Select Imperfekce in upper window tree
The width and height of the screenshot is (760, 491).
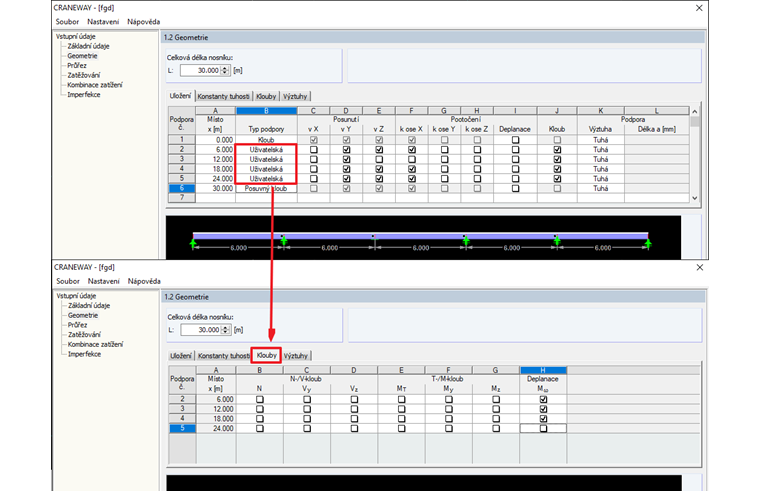coord(84,95)
